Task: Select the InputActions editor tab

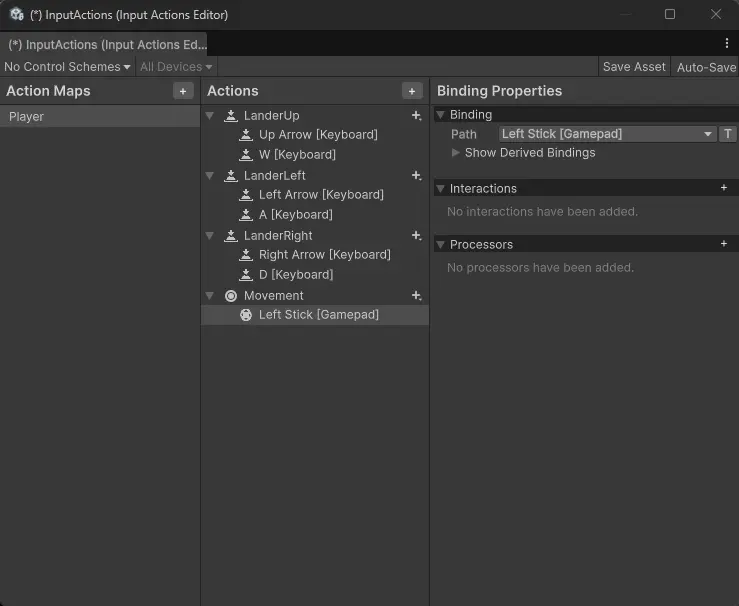Action: point(106,45)
